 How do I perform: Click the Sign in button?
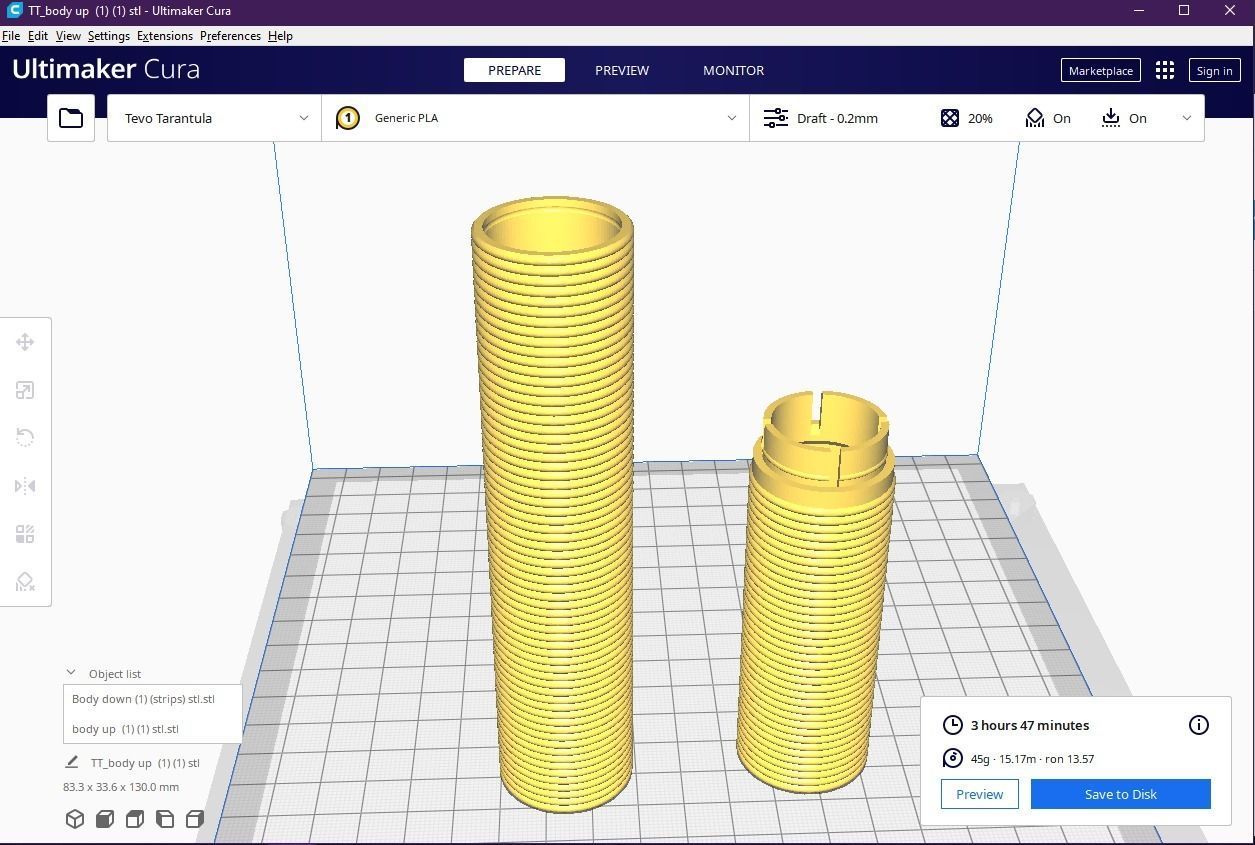[1214, 70]
